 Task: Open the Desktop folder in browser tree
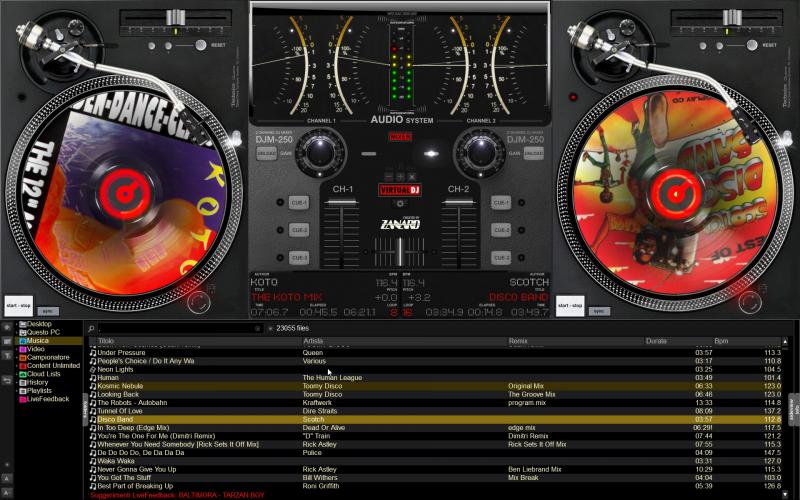point(38,324)
